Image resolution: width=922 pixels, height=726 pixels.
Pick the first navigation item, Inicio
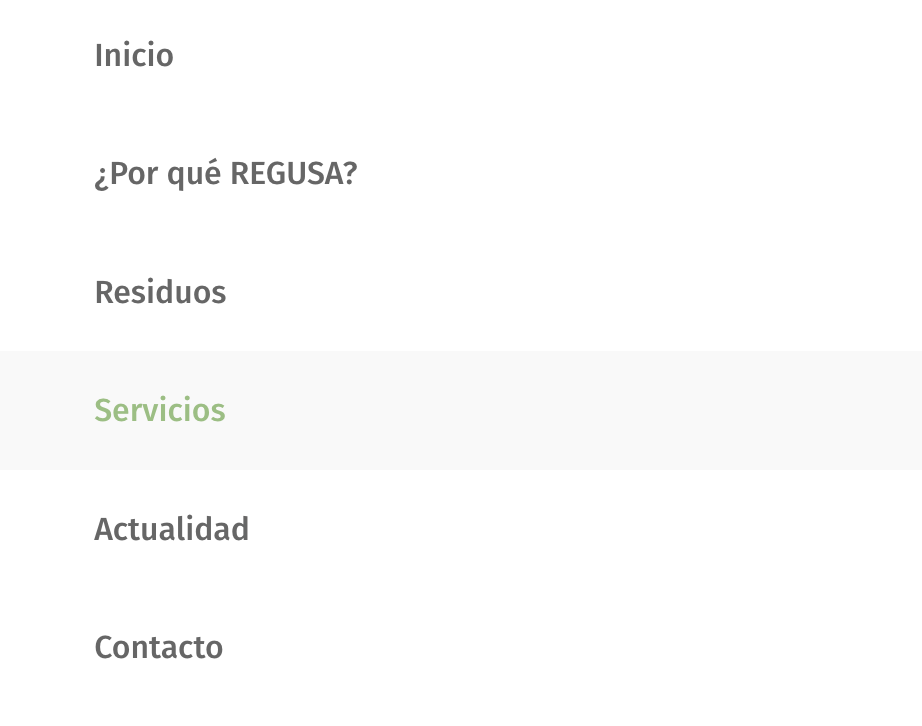point(134,56)
